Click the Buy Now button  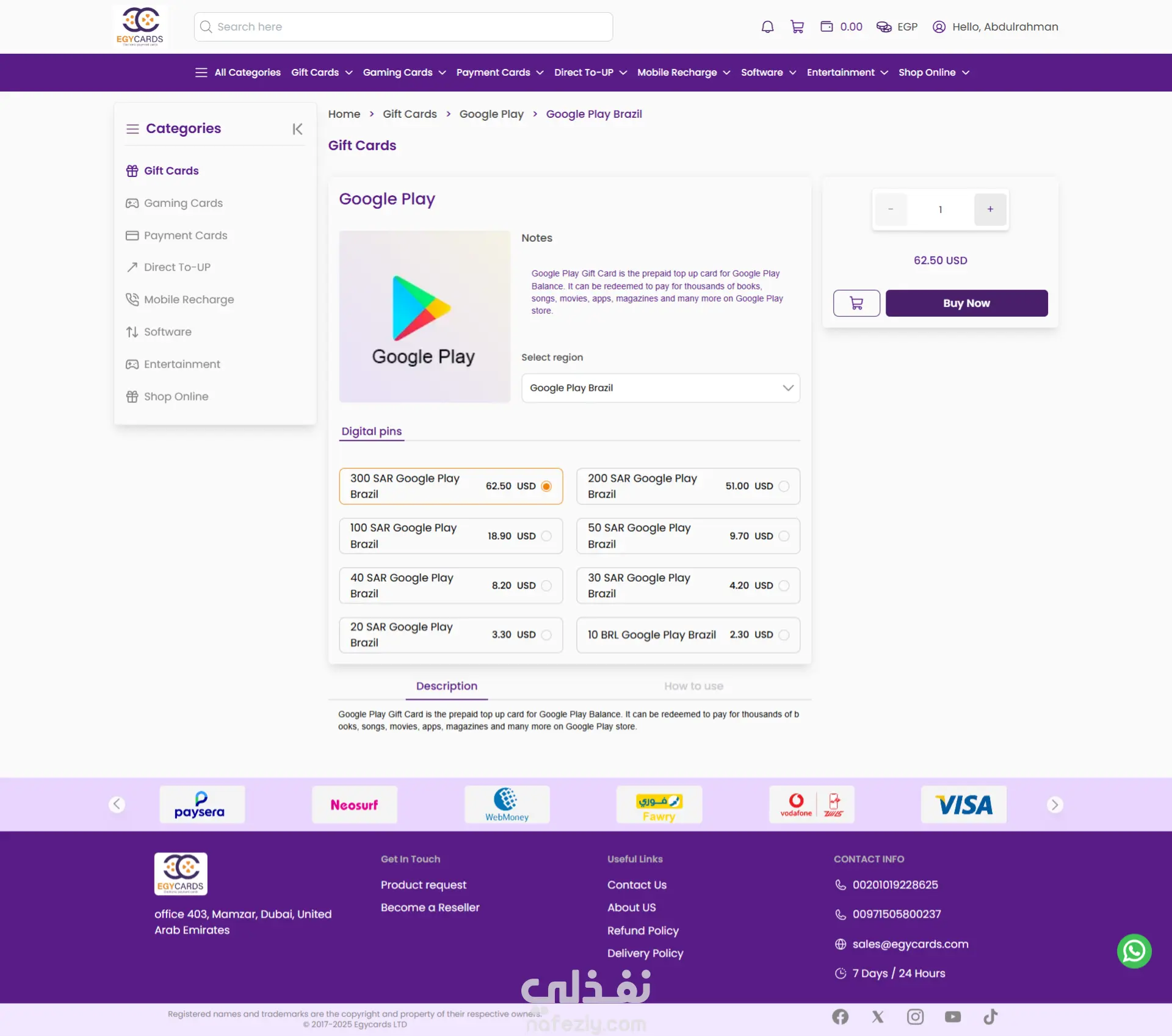click(966, 303)
